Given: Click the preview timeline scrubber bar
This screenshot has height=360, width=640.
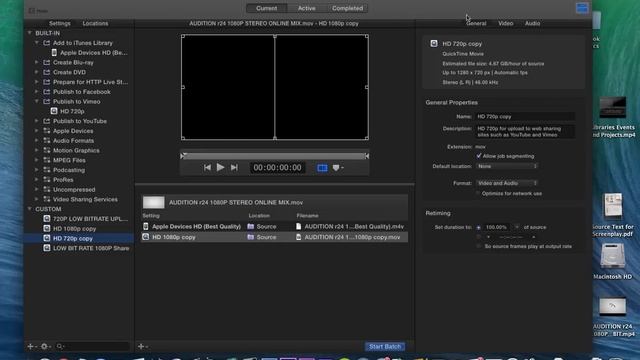Looking at the screenshot, I should click(275, 156).
